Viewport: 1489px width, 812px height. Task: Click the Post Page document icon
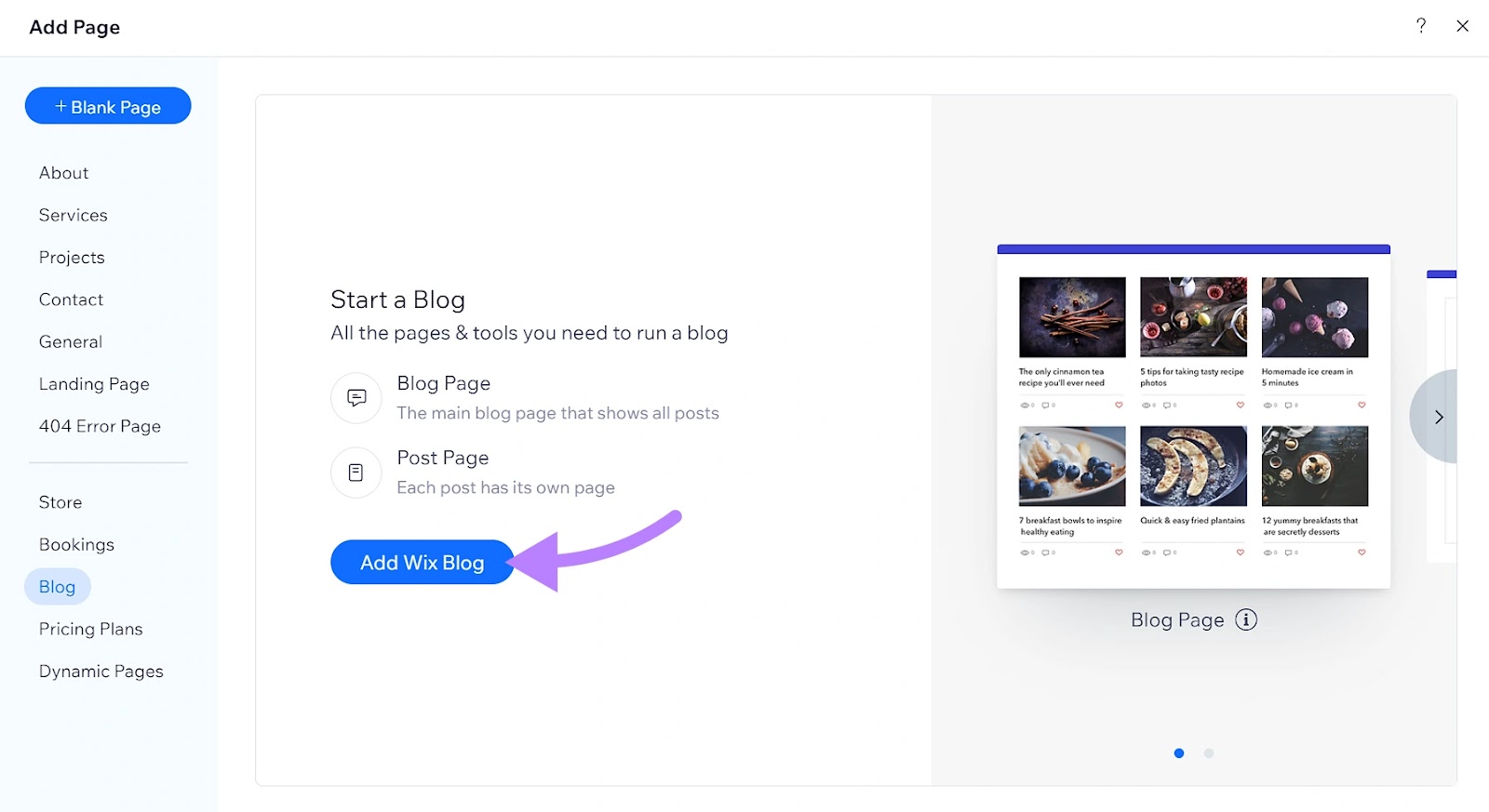(356, 473)
